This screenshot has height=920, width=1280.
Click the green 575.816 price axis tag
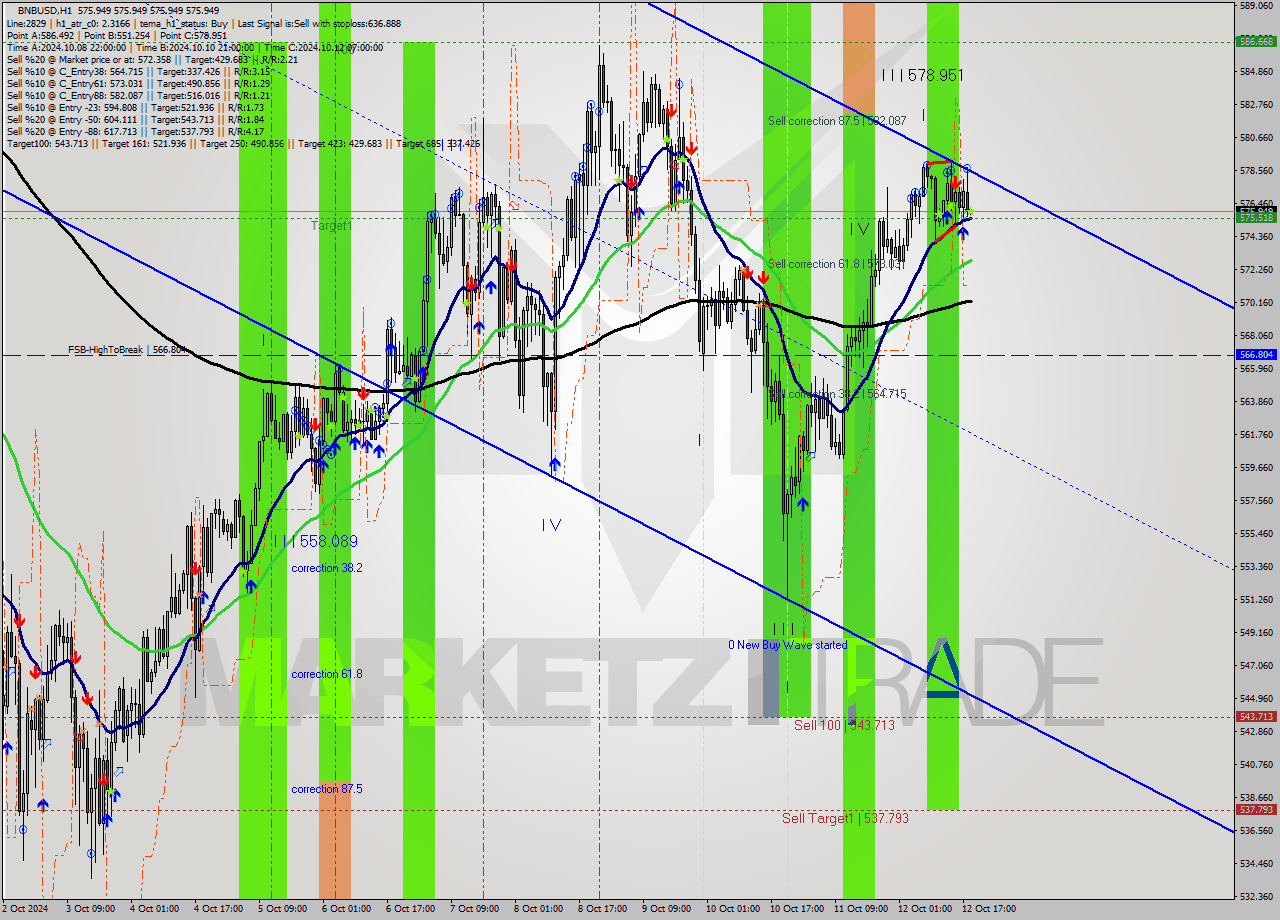point(1256,217)
